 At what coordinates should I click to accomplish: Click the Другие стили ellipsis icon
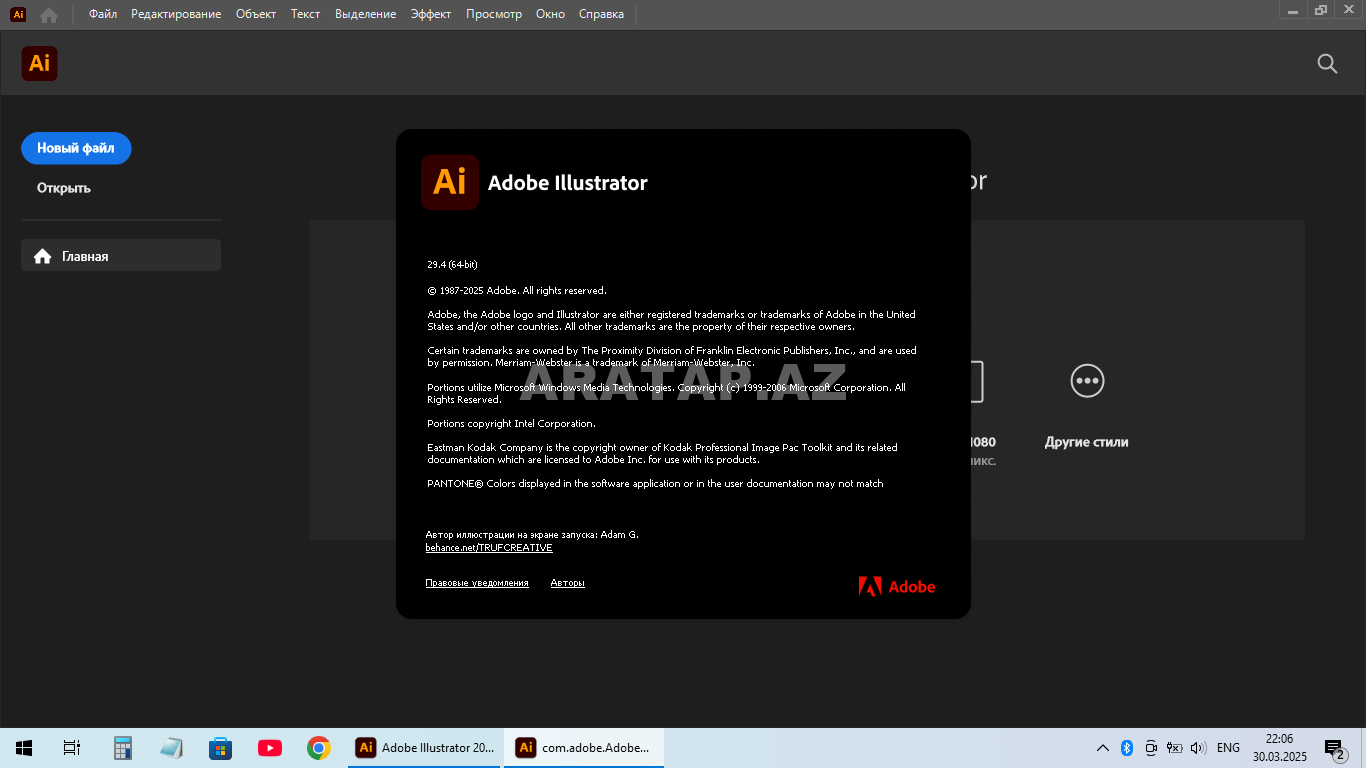coord(1086,380)
